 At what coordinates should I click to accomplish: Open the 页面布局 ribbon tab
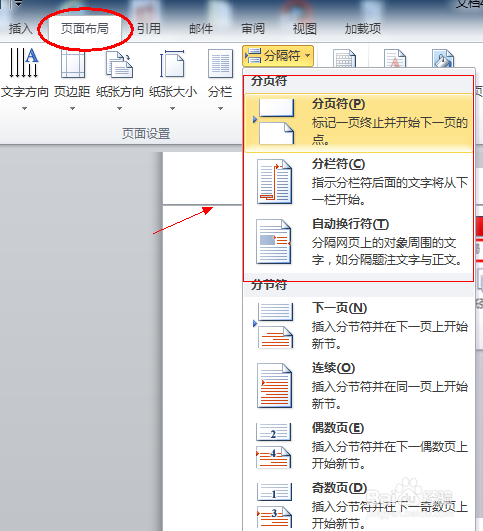[85, 29]
